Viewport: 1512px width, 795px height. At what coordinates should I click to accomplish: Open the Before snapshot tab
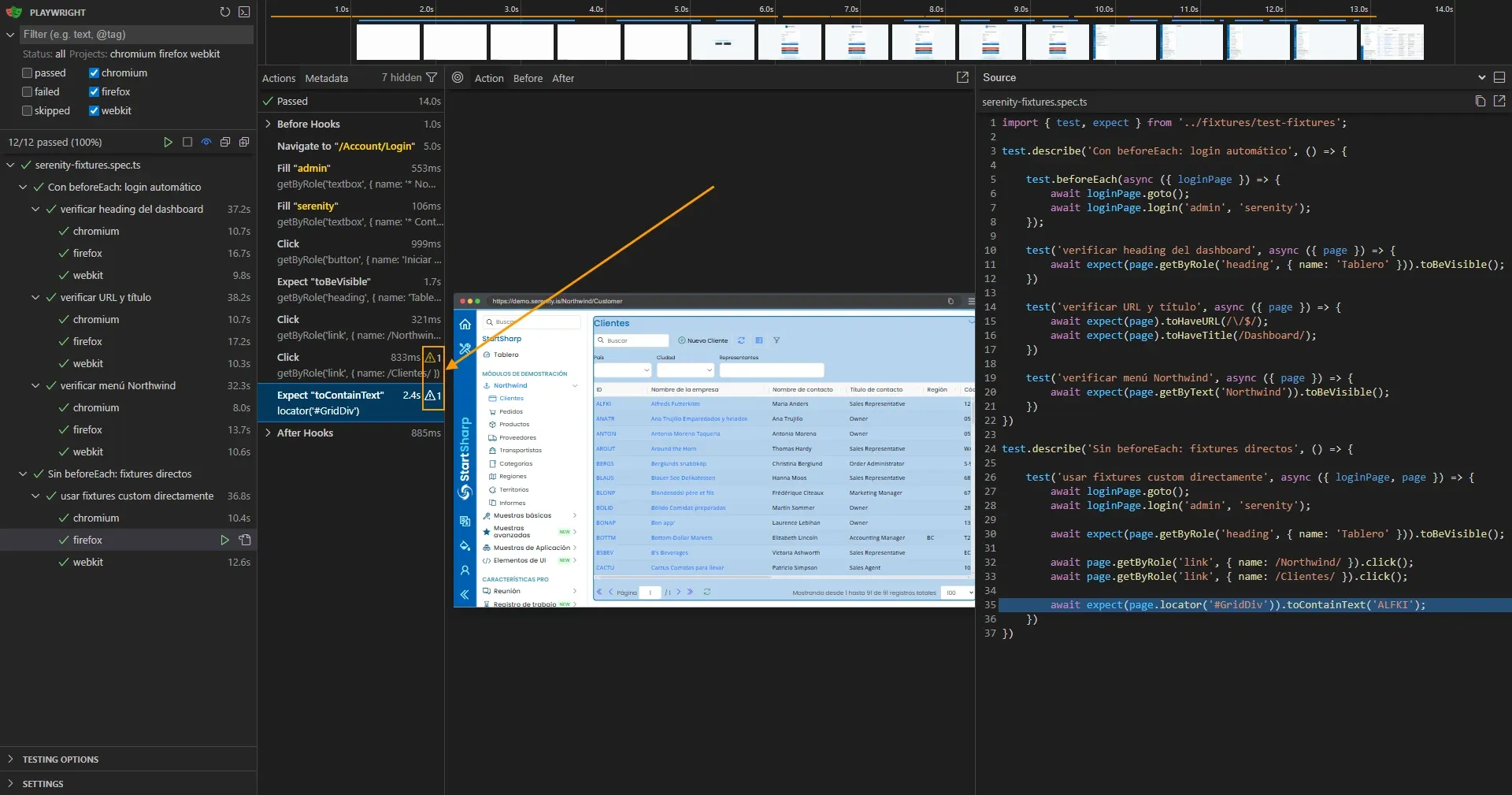tap(528, 78)
